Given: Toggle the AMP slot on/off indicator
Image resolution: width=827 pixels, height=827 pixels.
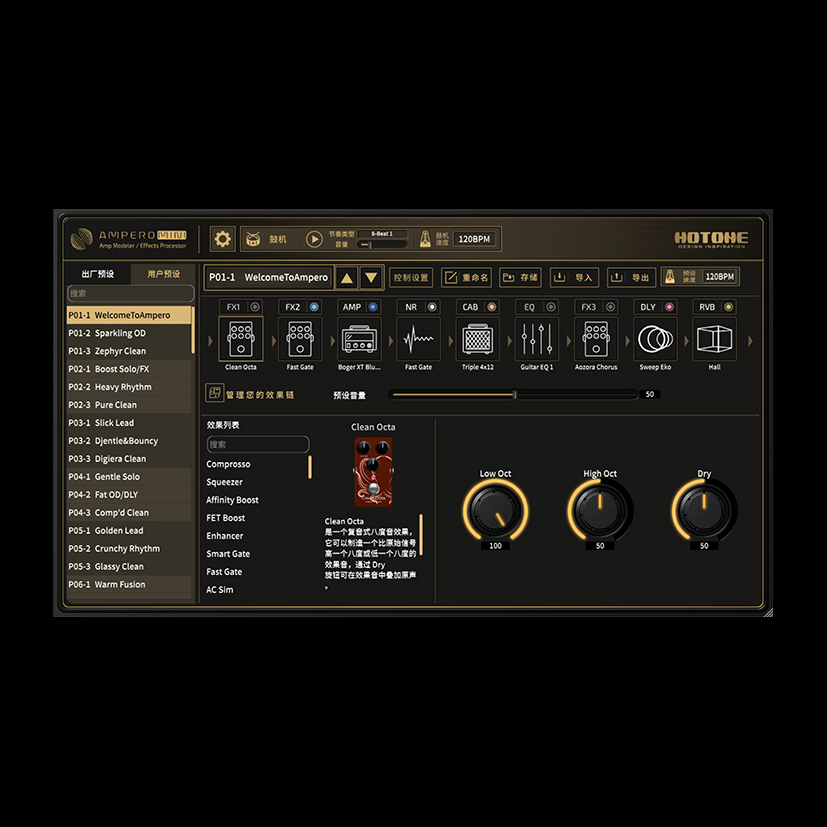Looking at the screenshot, I should (x=373, y=307).
